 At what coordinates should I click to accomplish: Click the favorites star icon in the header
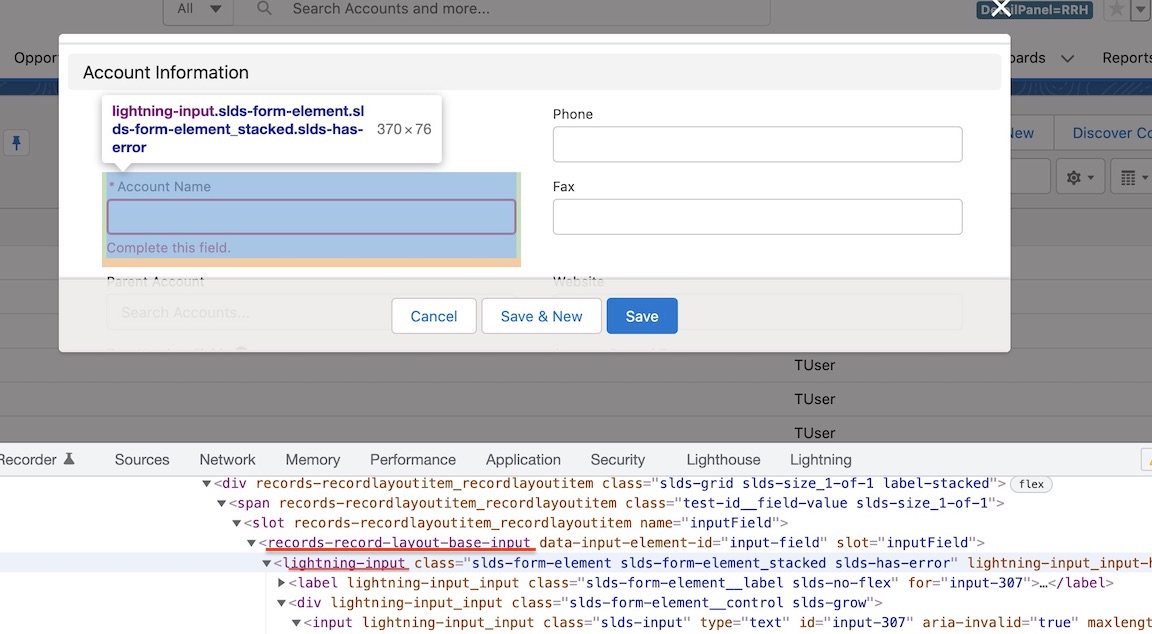coord(1117,10)
